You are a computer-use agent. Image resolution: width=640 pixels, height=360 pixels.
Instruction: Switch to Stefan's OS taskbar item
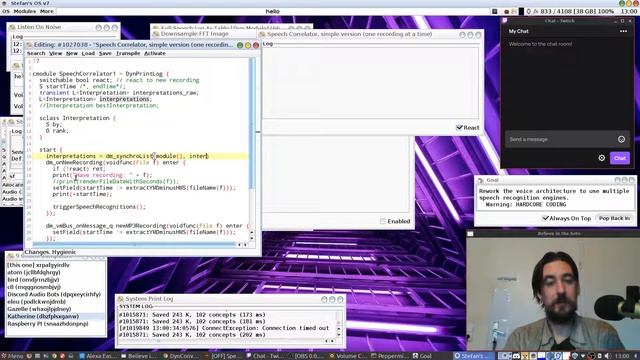[473, 356]
